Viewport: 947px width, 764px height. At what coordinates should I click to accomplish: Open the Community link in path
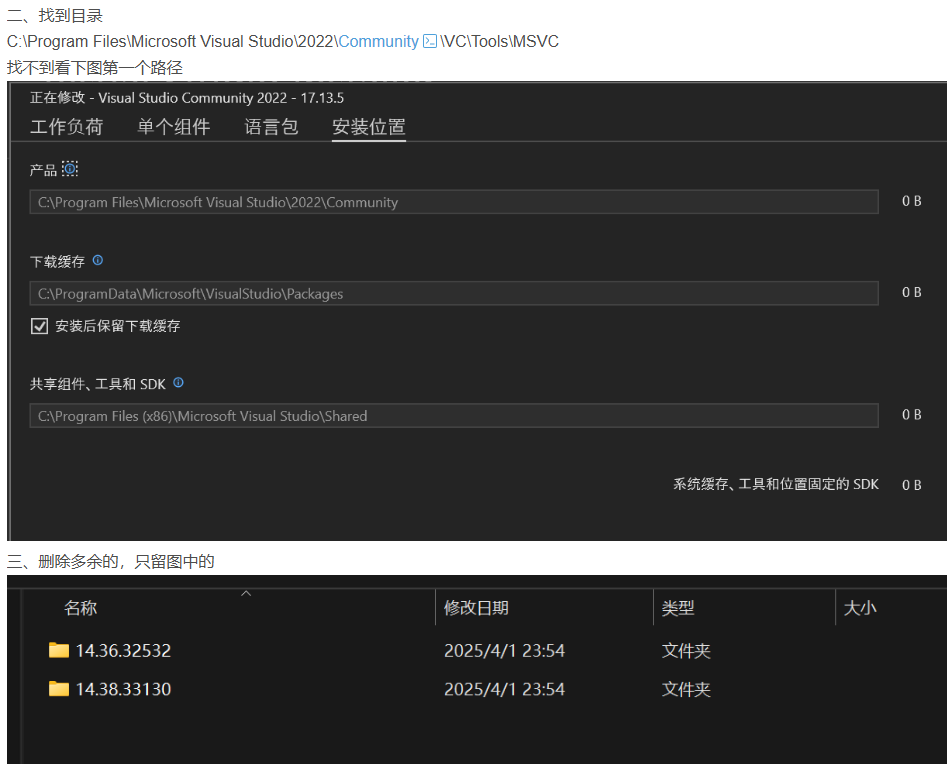click(x=378, y=41)
